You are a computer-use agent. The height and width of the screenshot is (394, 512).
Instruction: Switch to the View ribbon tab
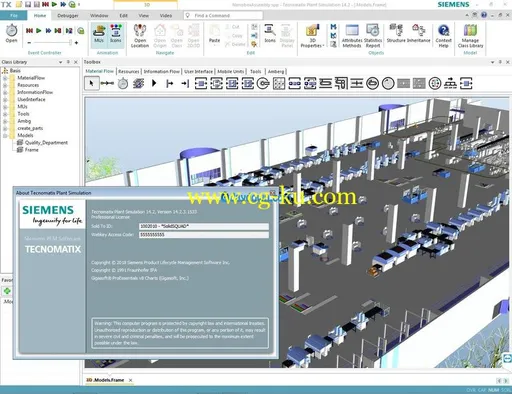pyautogui.click(x=144, y=16)
